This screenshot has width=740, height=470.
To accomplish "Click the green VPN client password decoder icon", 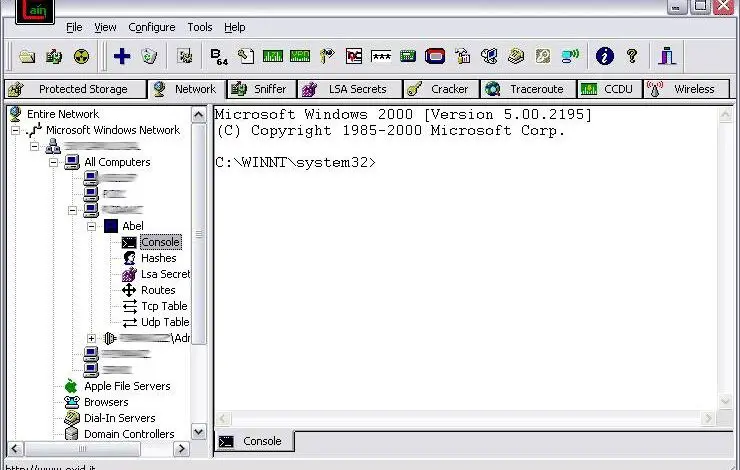I will [x=300, y=56].
